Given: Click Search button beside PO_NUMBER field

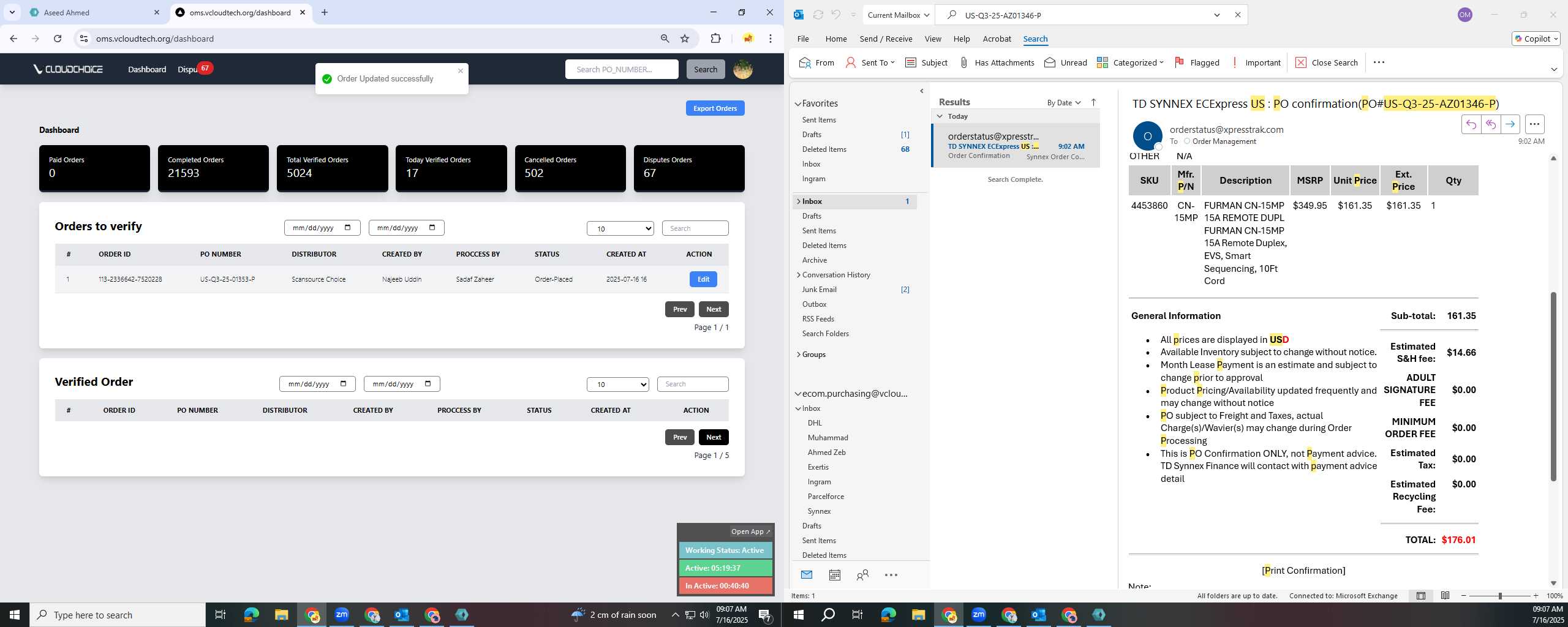Looking at the screenshot, I should click(x=705, y=69).
